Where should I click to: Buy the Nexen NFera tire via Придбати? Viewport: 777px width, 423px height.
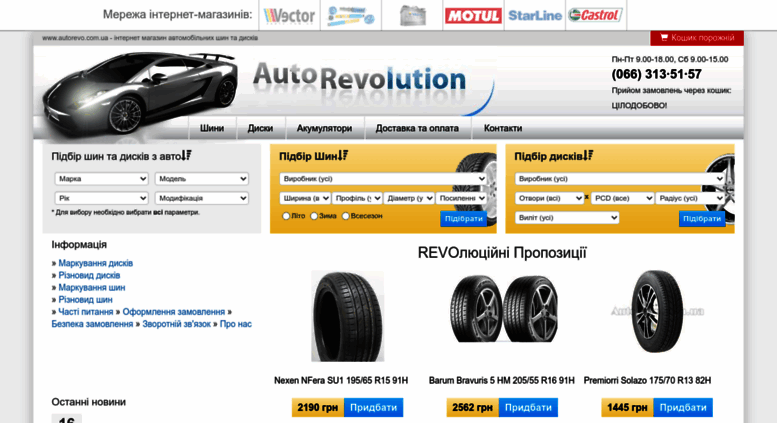click(x=373, y=408)
